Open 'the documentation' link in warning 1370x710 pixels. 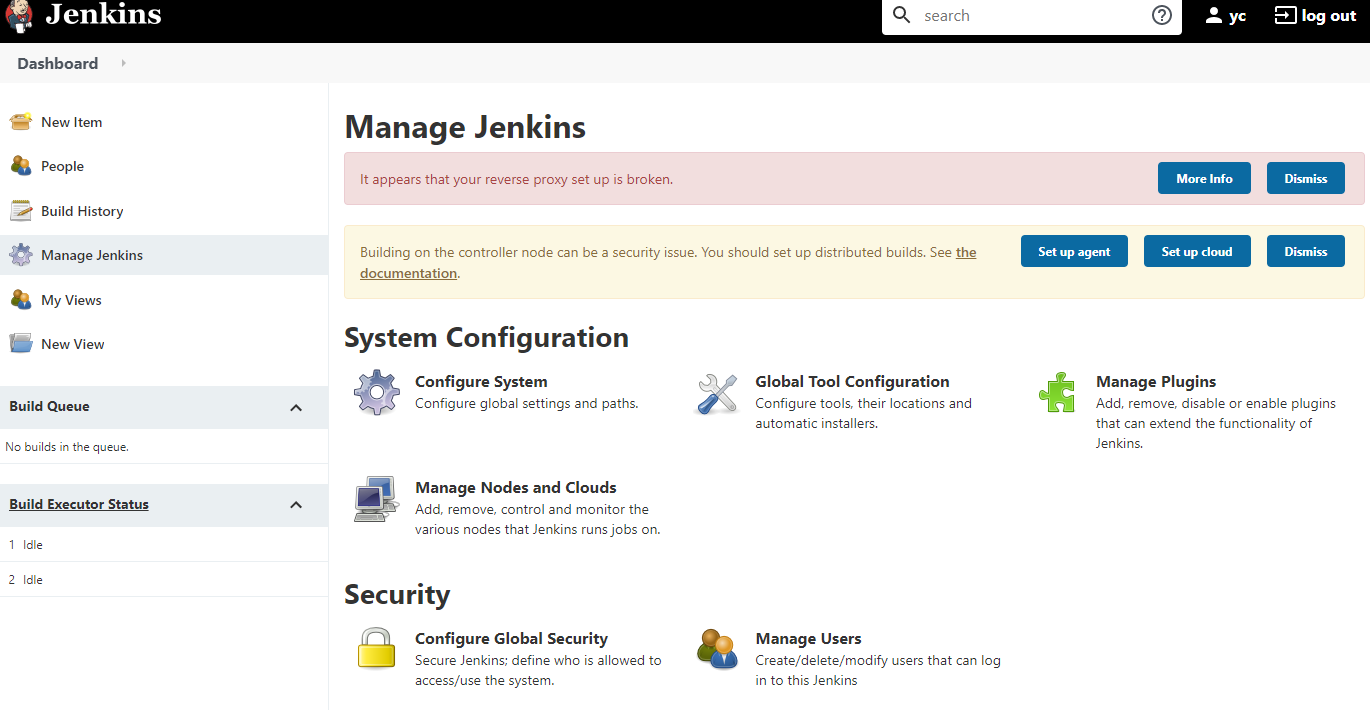coord(409,273)
